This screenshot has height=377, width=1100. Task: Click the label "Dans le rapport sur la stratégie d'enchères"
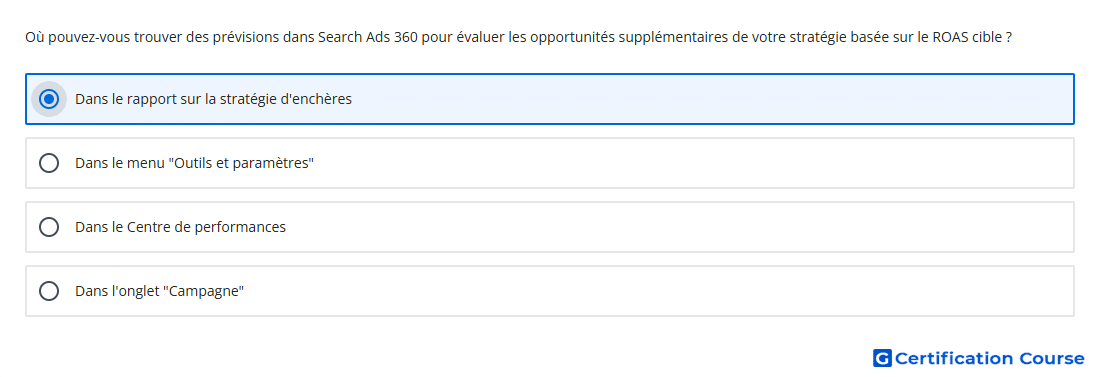(x=213, y=99)
